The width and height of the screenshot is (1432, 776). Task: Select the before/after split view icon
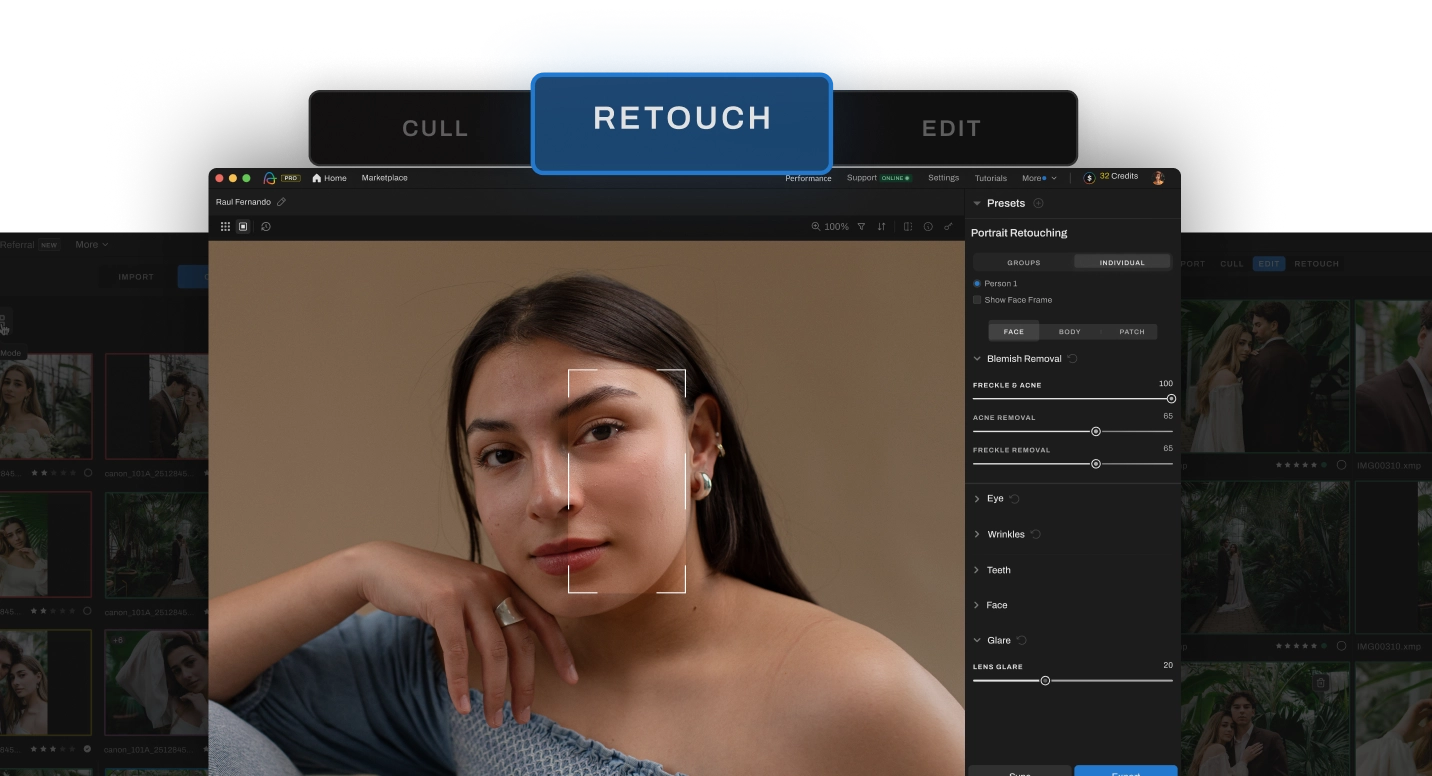click(x=908, y=226)
